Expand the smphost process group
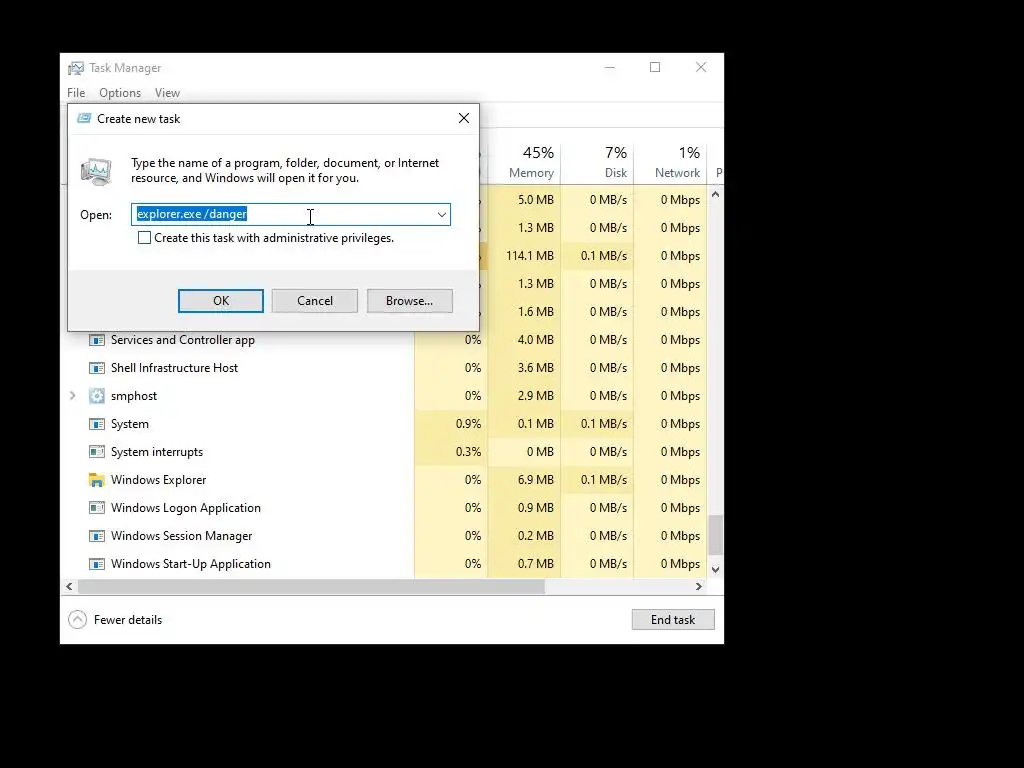The image size is (1024, 768). (x=72, y=396)
